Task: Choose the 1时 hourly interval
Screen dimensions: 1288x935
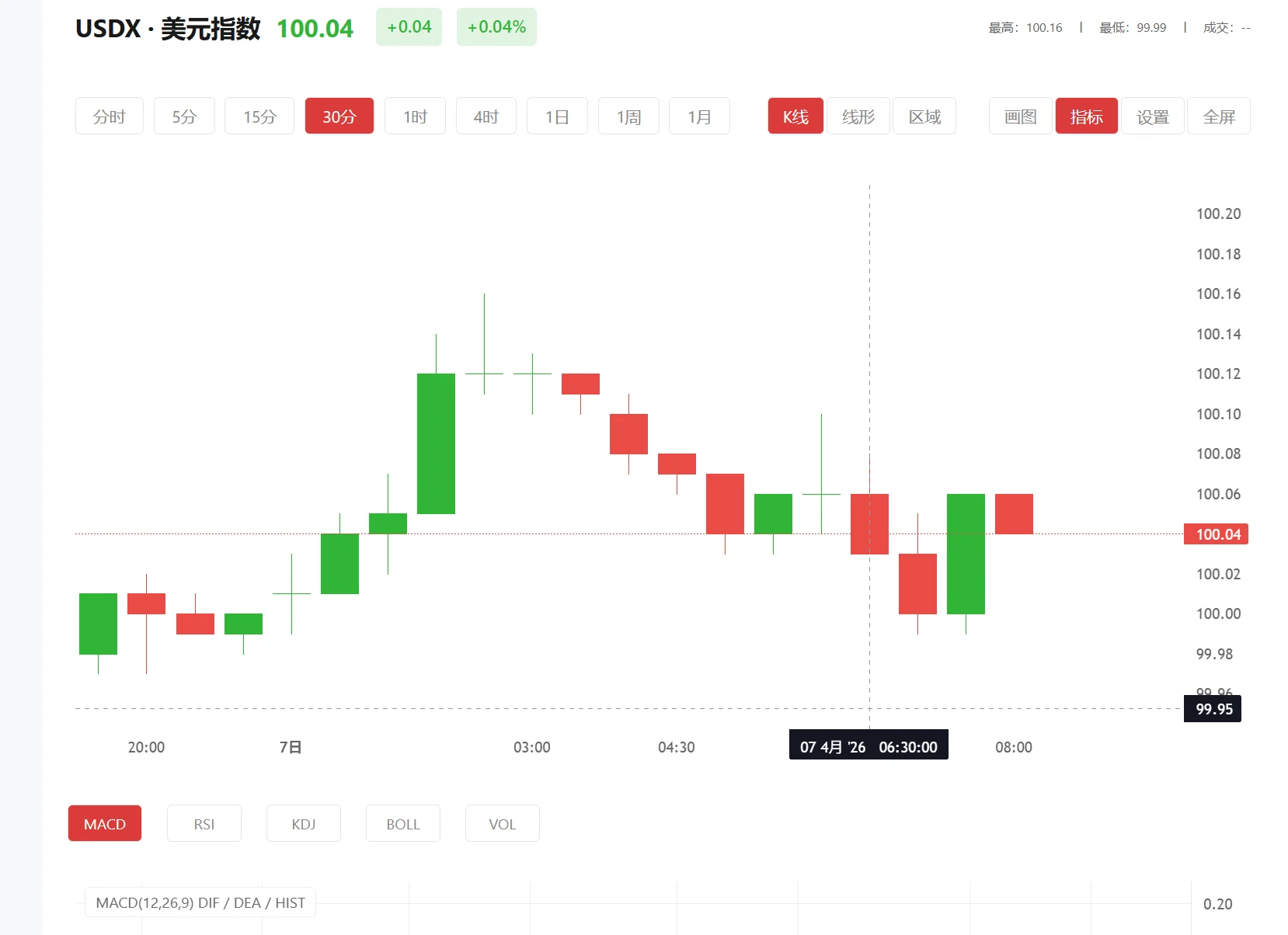Action: point(415,116)
